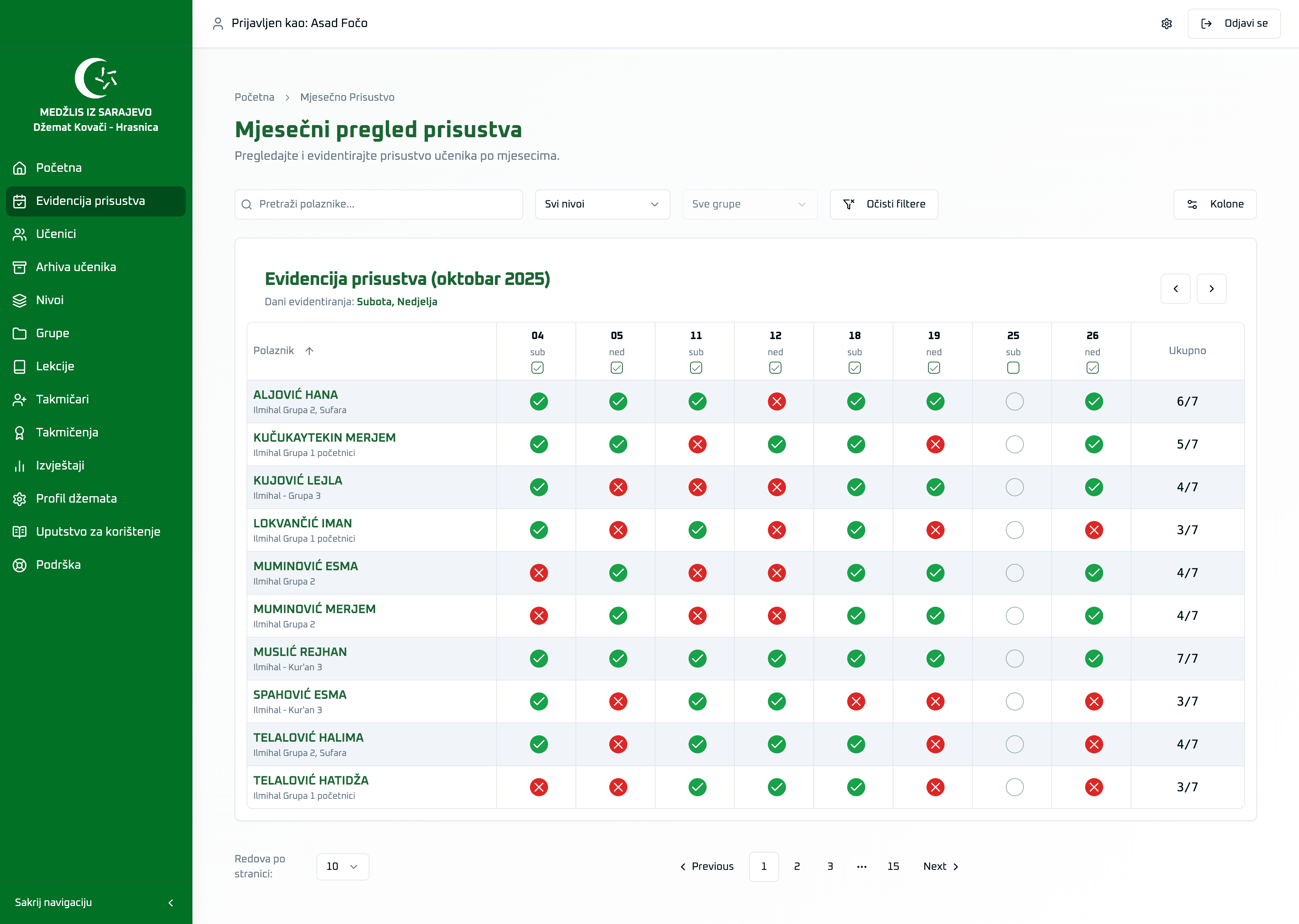Click Očisti filtere to clear filters
The width and height of the screenshot is (1299, 924).
pyautogui.click(x=884, y=204)
